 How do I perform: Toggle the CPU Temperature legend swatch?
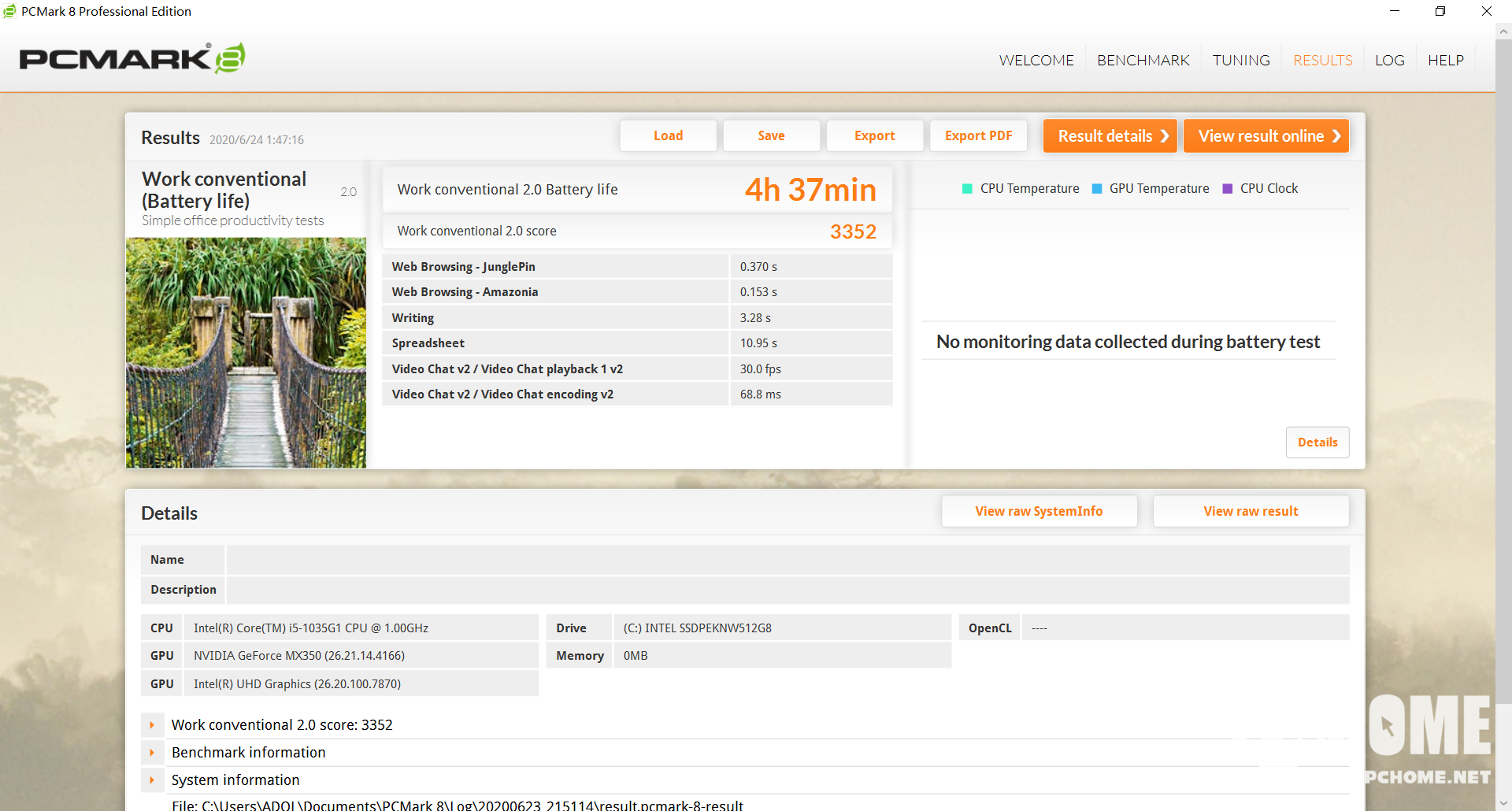[x=967, y=189]
